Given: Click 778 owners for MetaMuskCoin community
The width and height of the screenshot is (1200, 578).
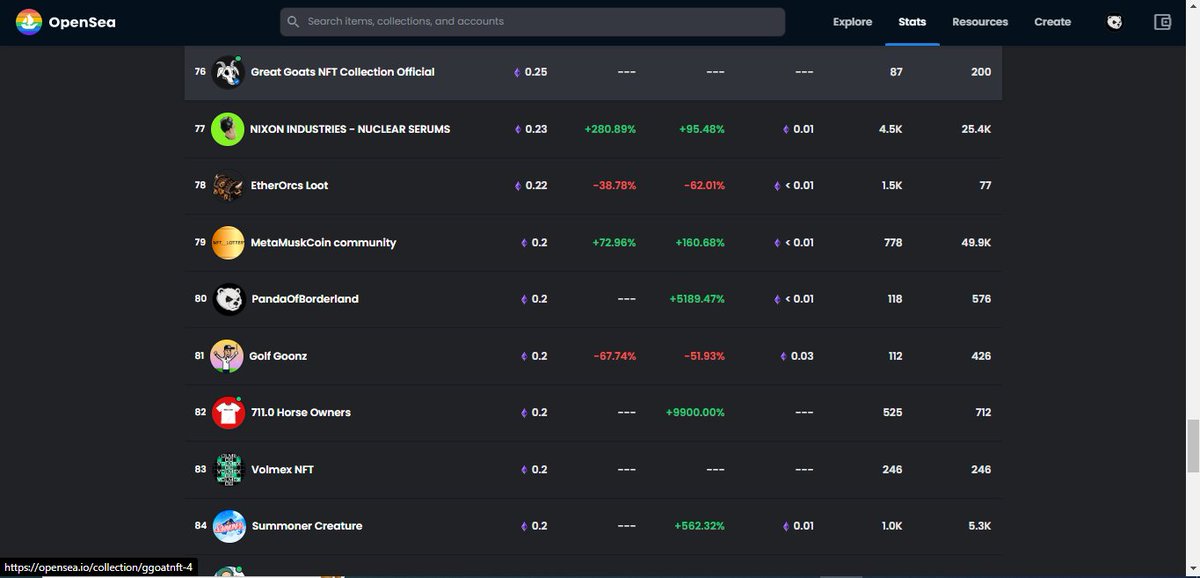Looking at the screenshot, I should 893,243.
